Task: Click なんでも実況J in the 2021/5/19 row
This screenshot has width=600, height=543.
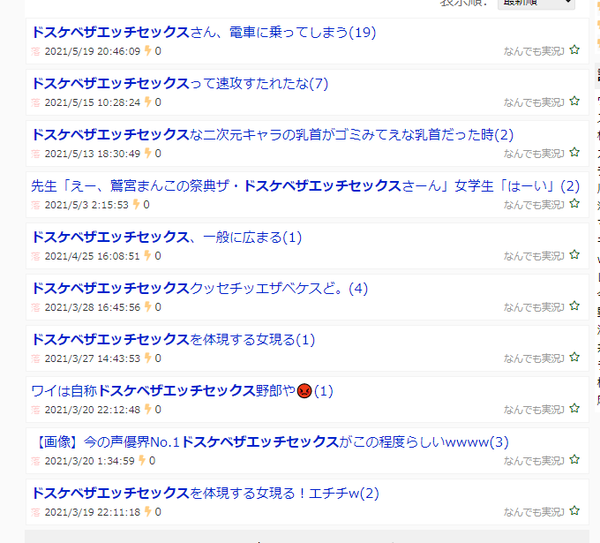Action: coord(534,51)
